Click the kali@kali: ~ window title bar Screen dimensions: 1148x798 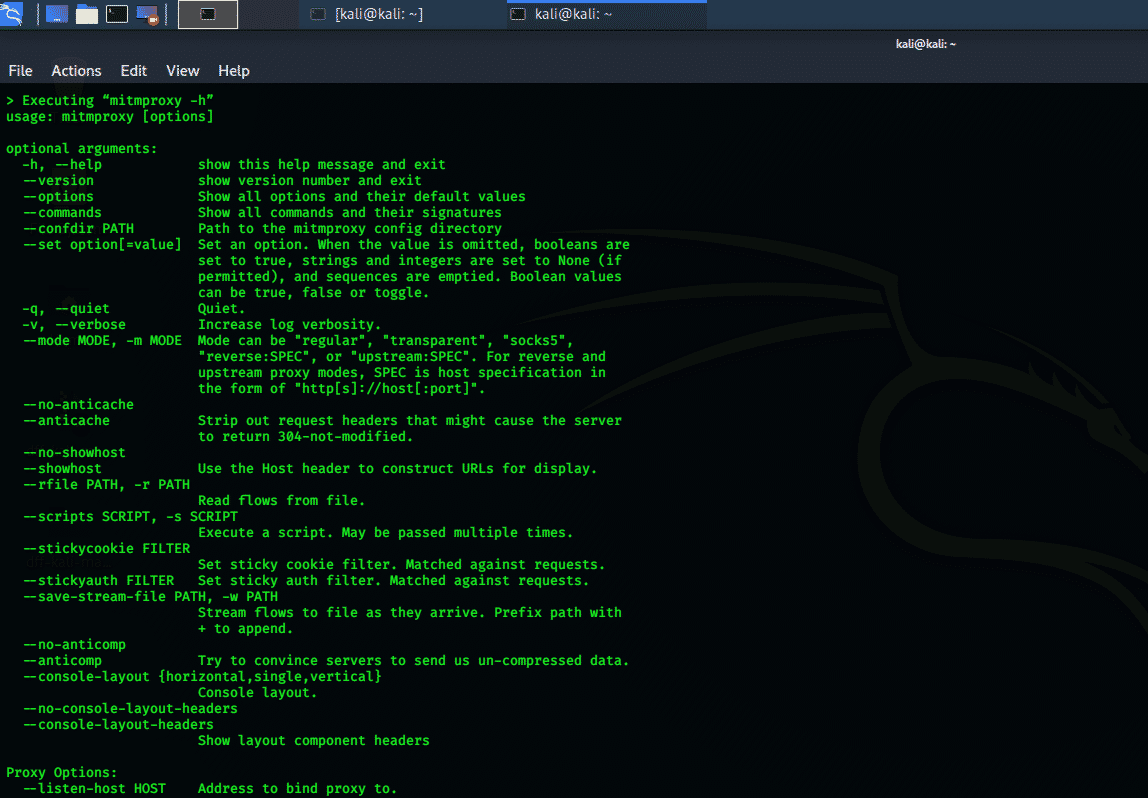click(x=925, y=44)
